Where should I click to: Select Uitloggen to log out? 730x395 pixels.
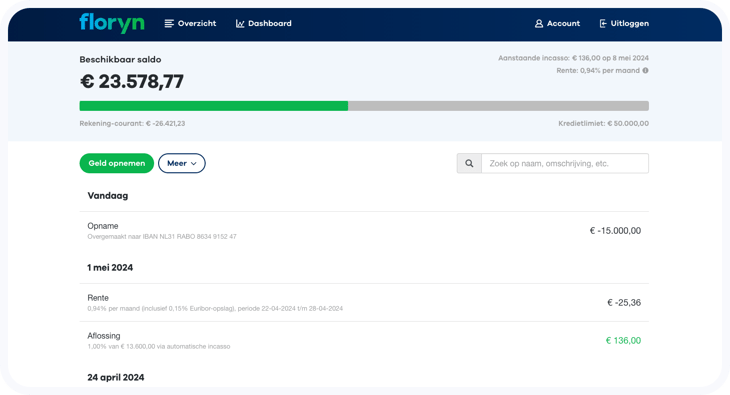pos(624,23)
